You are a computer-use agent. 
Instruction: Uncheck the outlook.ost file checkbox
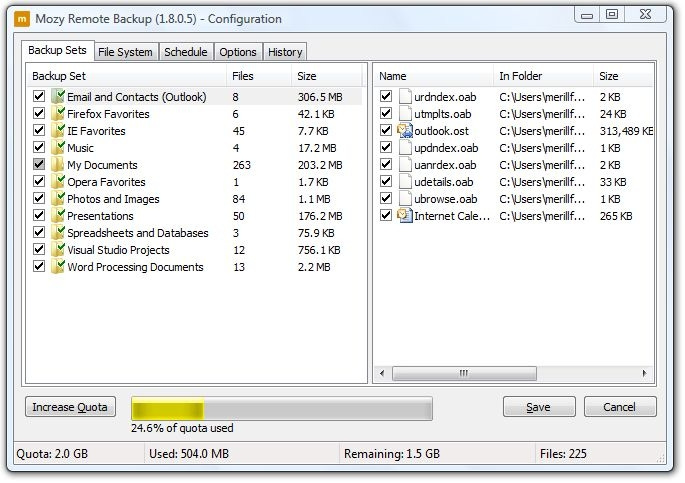(386, 130)
